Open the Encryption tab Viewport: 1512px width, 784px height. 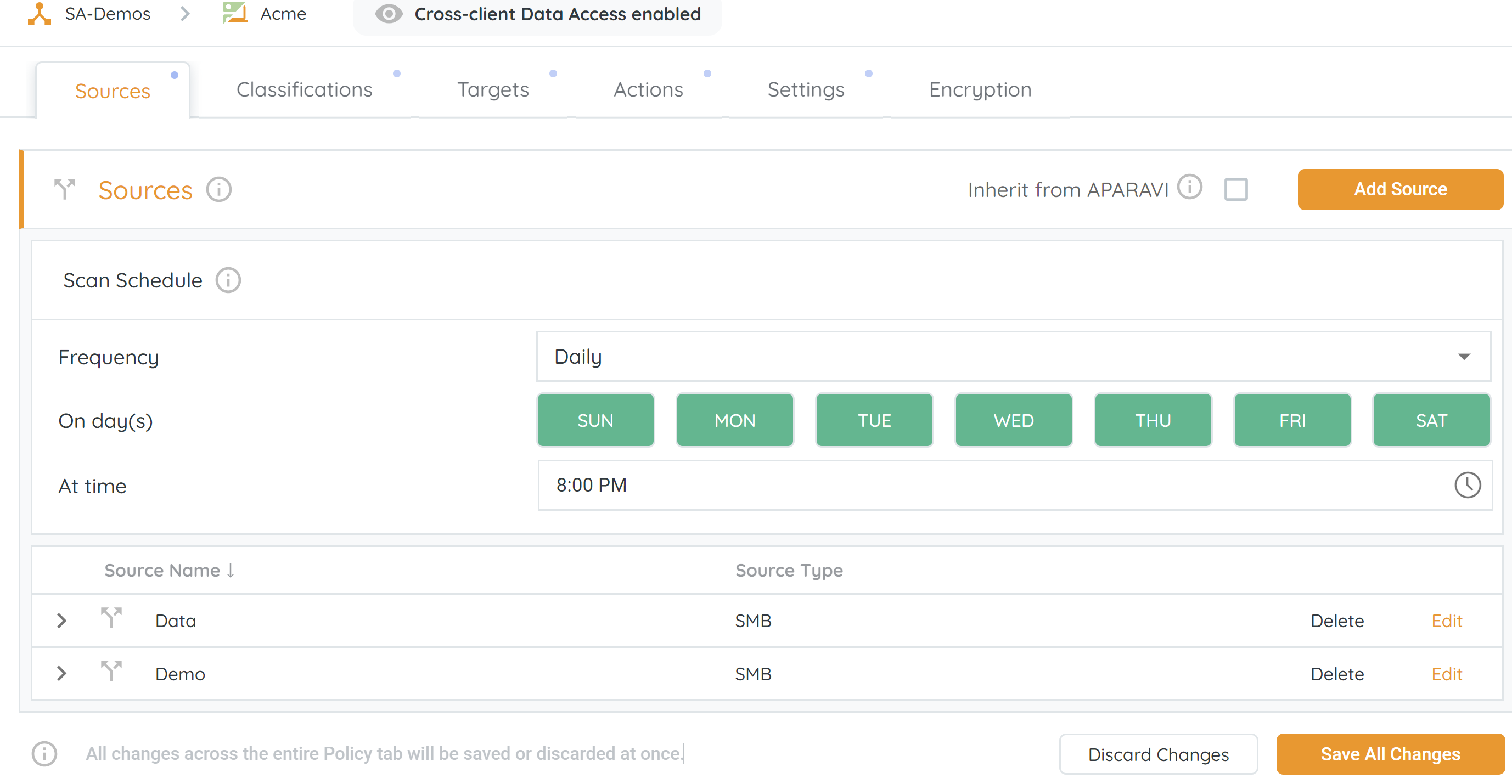(x=980, y=90)
